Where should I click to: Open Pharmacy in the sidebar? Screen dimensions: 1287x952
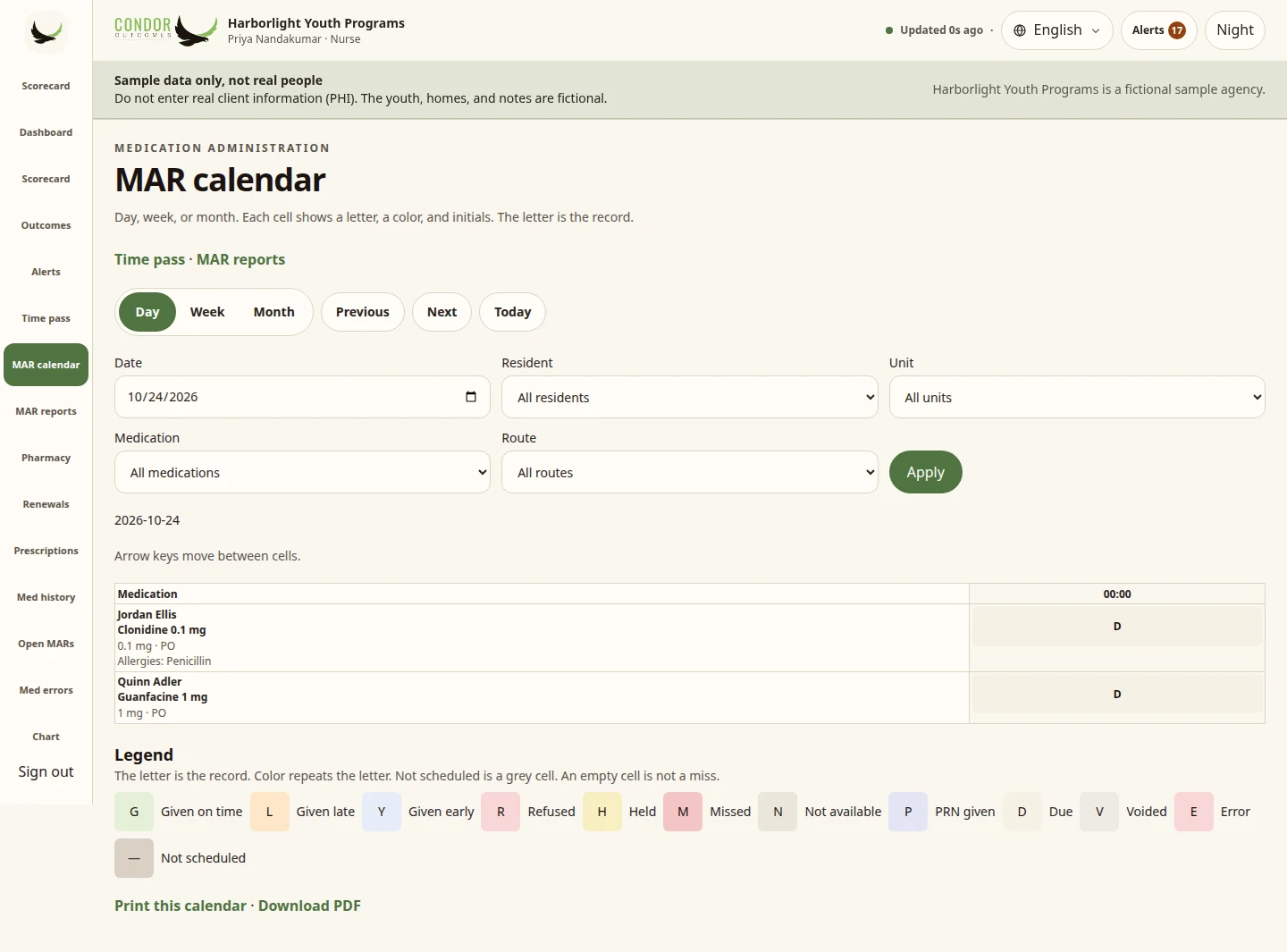click(x=46, y=458)
